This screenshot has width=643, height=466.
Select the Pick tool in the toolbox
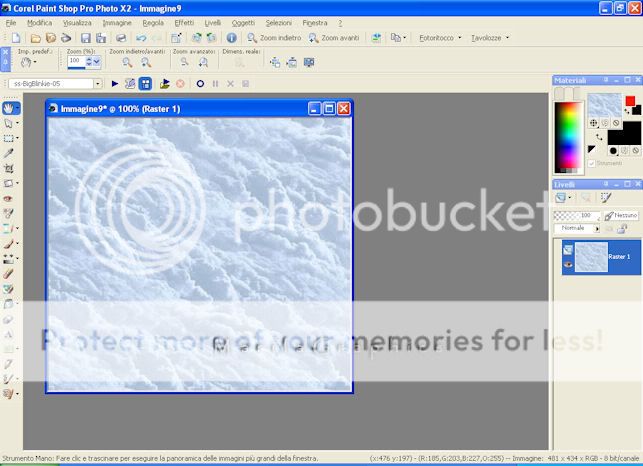coord(8,123)
